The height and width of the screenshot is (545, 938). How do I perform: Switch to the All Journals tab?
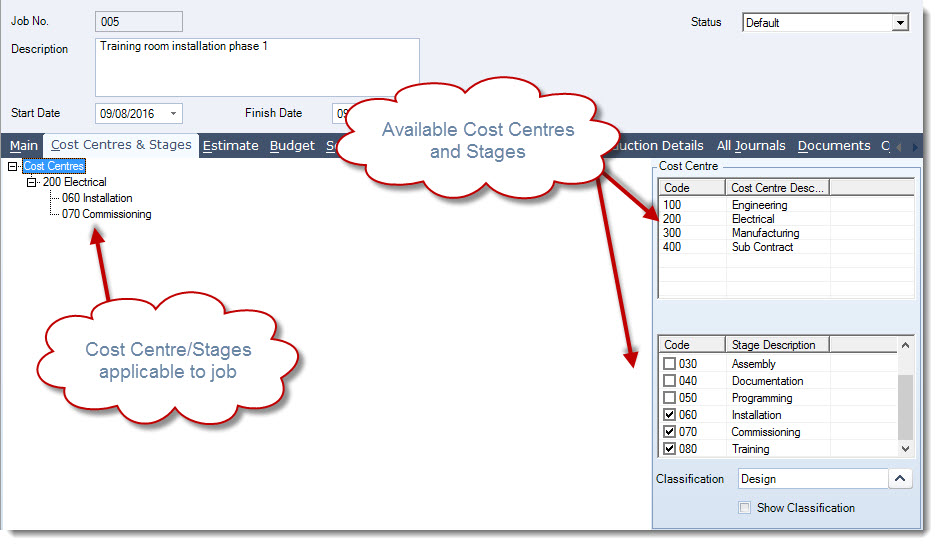pos(751,146)
